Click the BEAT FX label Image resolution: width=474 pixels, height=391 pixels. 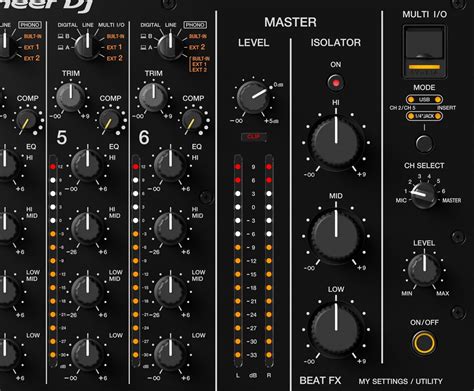point(320,380)
